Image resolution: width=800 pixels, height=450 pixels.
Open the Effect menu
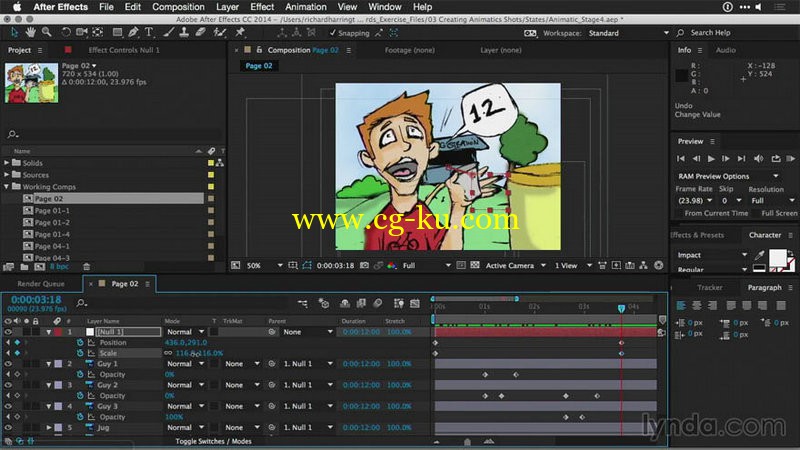click(262, 7)
